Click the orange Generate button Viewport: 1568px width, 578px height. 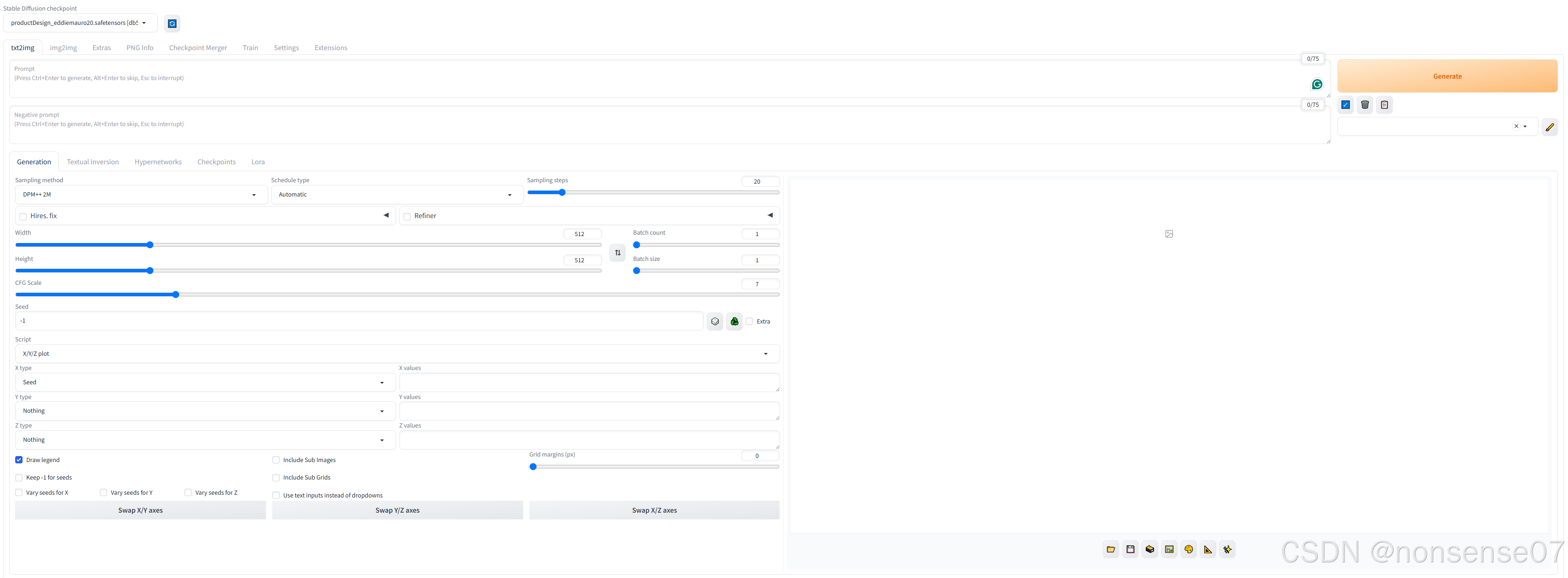(x=1446, y=76)
